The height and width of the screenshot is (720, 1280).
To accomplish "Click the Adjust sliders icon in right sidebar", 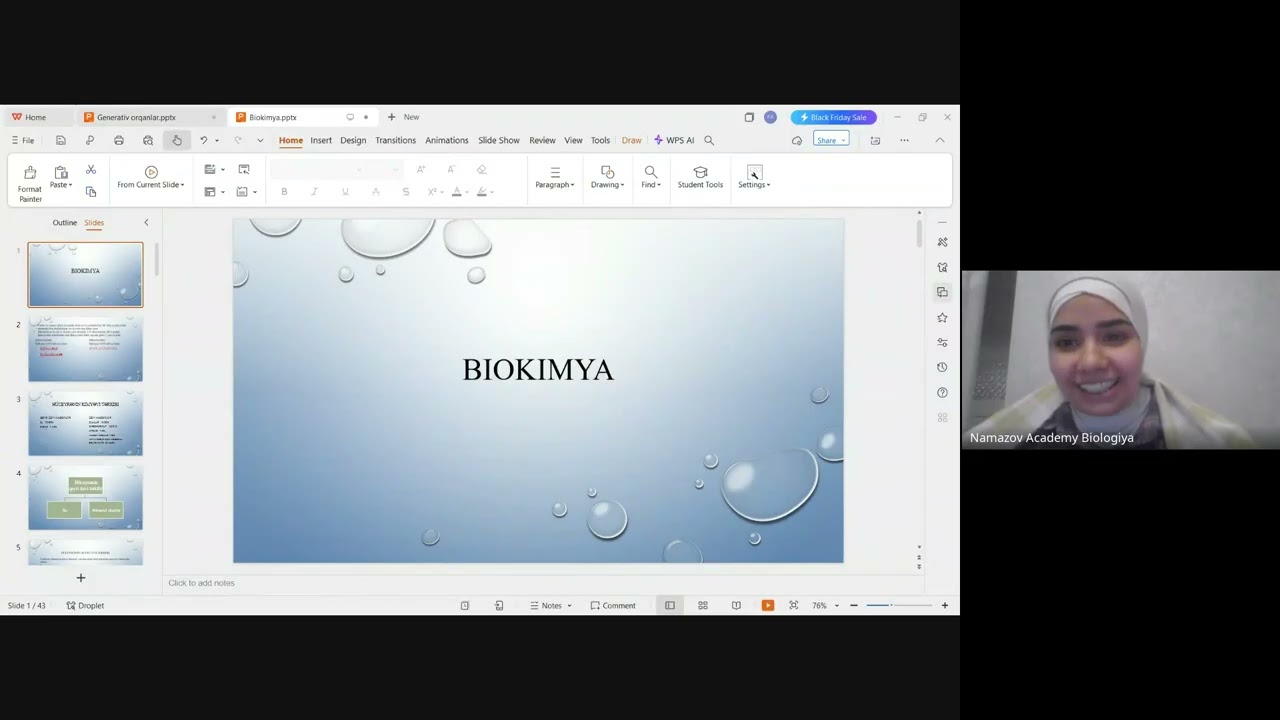I will click(942, 342).
